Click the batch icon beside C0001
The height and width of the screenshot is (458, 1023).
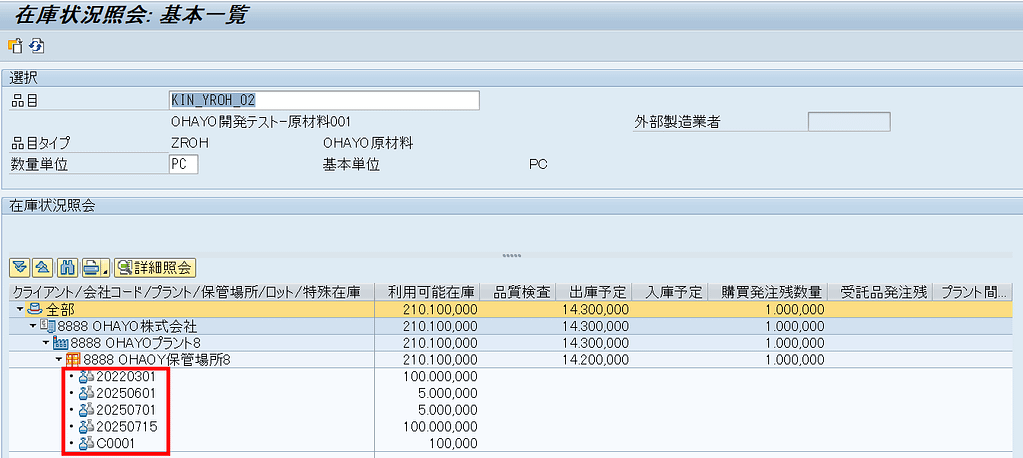pyautogui.click(x=86, y=443)
